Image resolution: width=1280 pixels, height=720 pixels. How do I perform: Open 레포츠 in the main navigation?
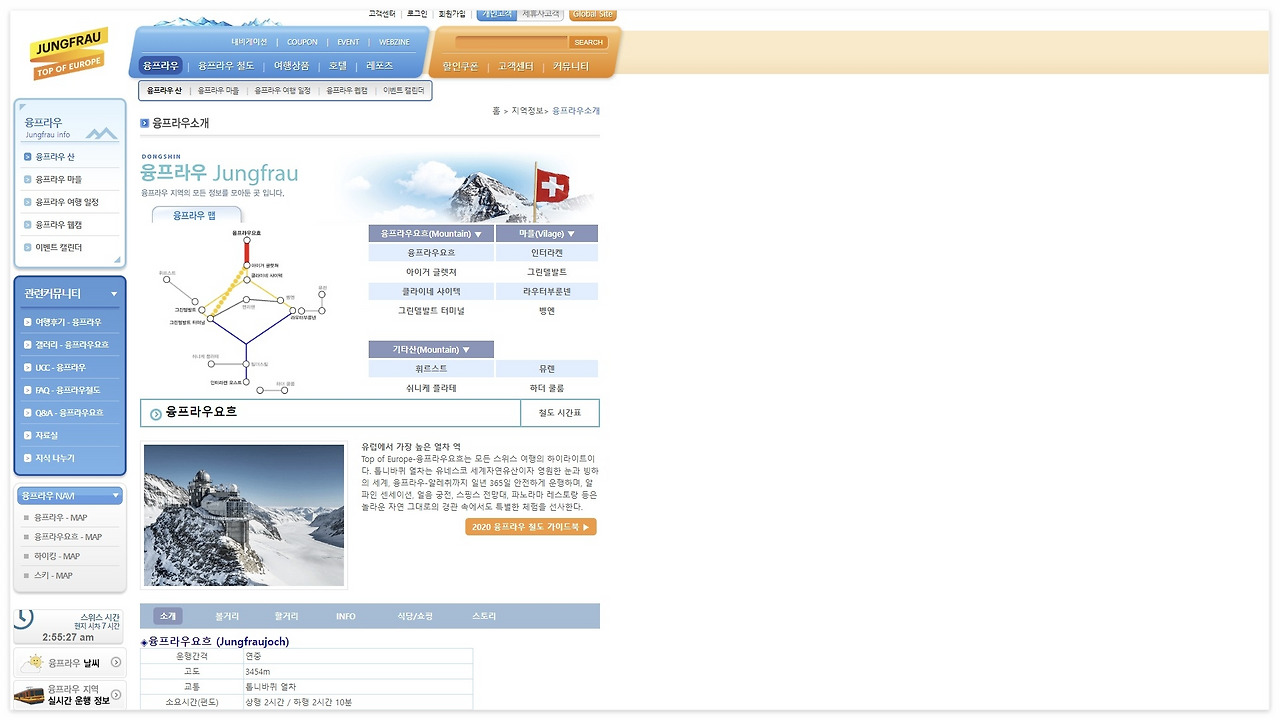(x=380, y=66)
